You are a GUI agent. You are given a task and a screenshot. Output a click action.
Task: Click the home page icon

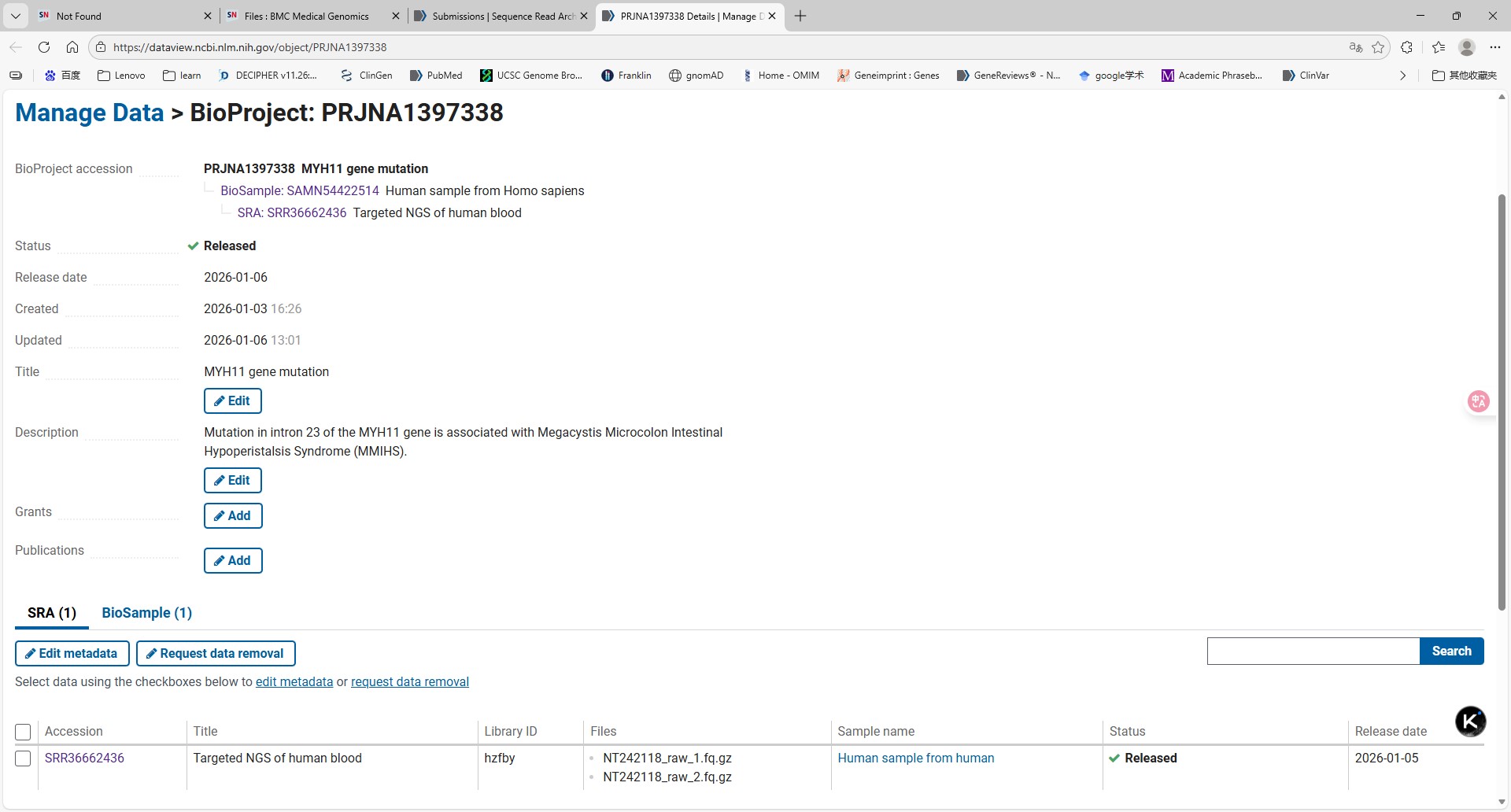(x=72, y=47)
